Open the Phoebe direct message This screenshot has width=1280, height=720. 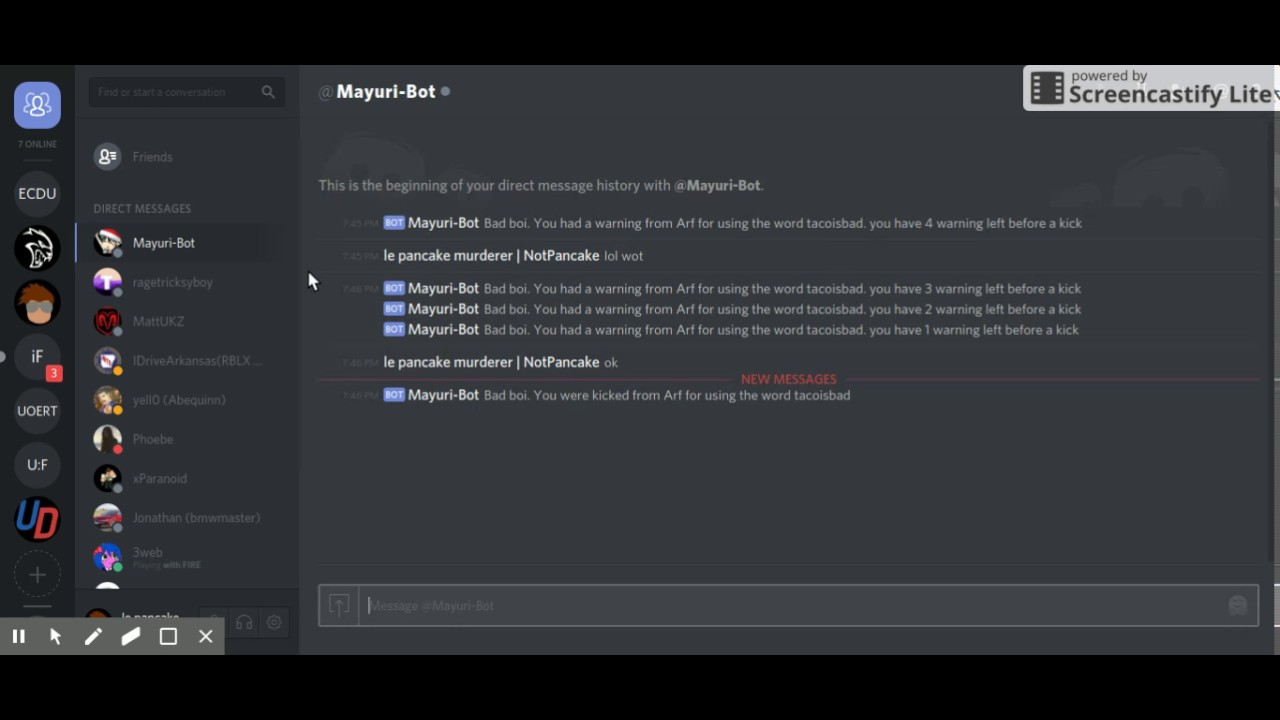coord(180,439)
